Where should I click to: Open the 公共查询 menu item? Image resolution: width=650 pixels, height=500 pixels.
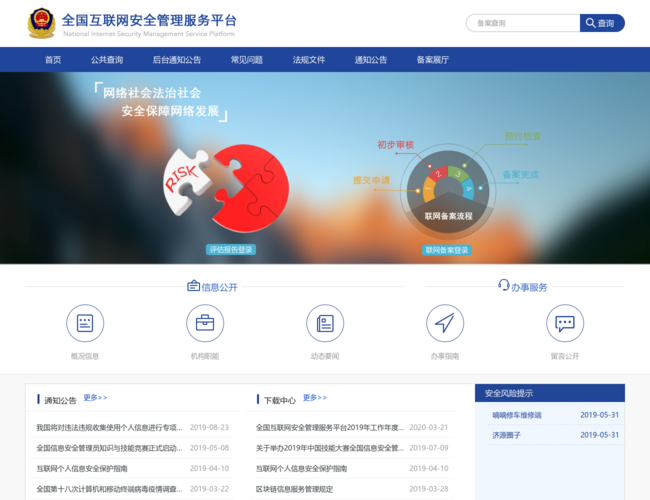pyautogui.click(x=107, y=60)
